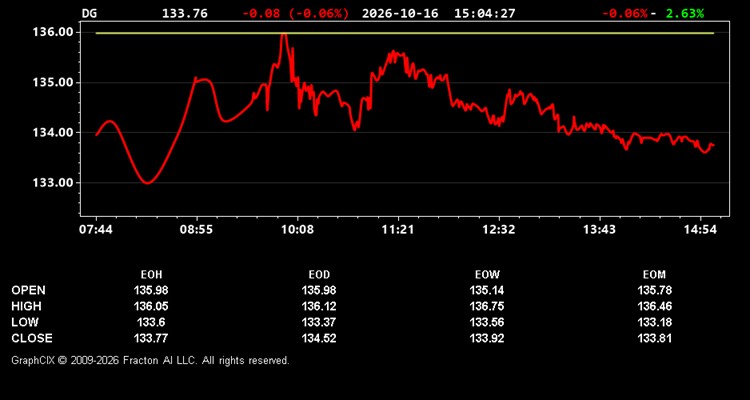Select the EOH column header

pyautogui.click(x=151, y=275)
